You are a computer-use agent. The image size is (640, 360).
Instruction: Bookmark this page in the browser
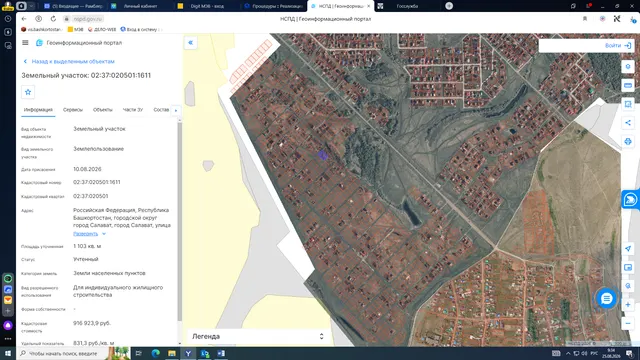(x=585, y=19)
